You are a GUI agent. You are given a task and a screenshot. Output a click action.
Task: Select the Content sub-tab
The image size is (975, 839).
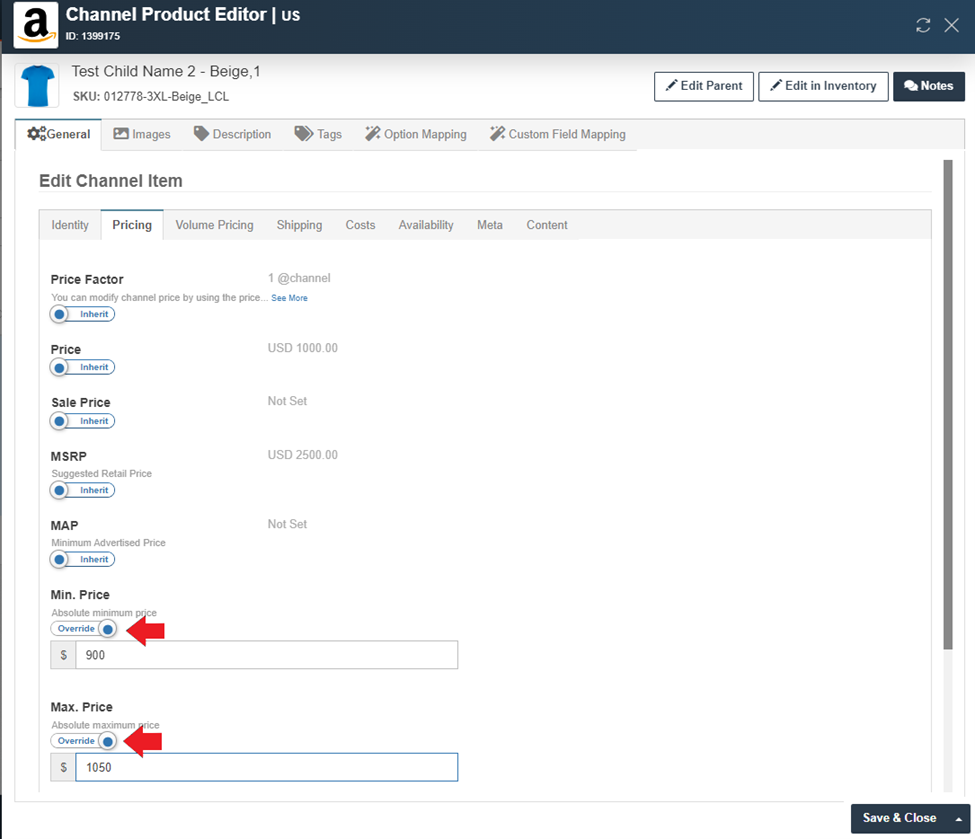coord(547,225)
